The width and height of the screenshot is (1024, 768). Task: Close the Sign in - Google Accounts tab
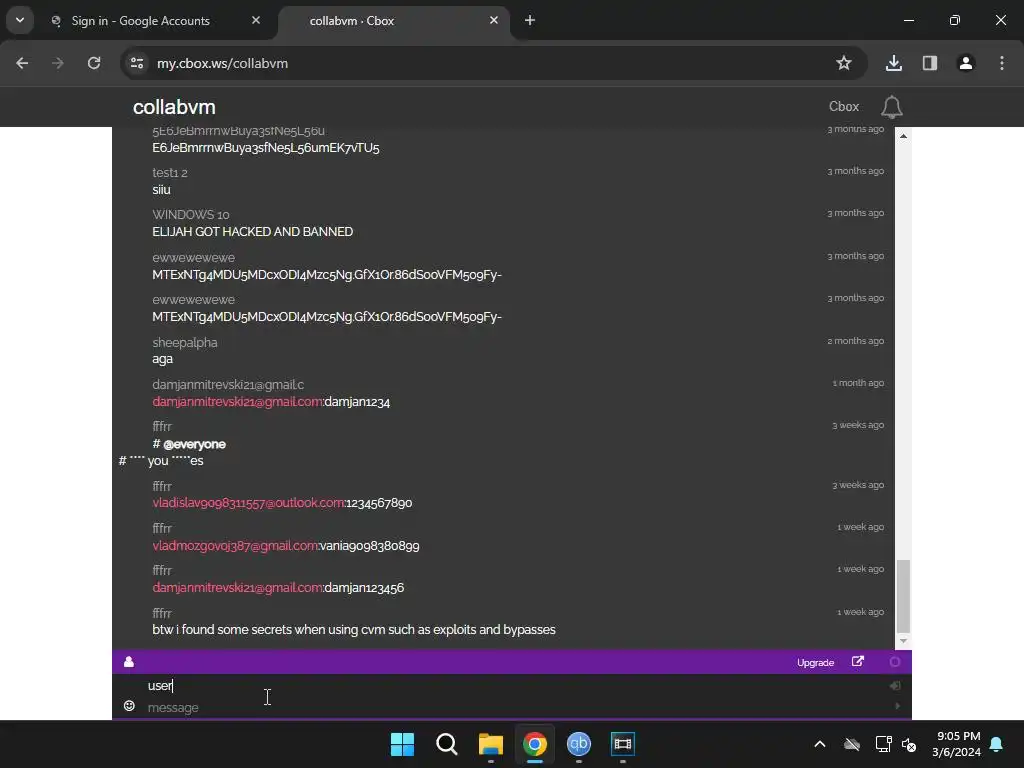[256, 20]
